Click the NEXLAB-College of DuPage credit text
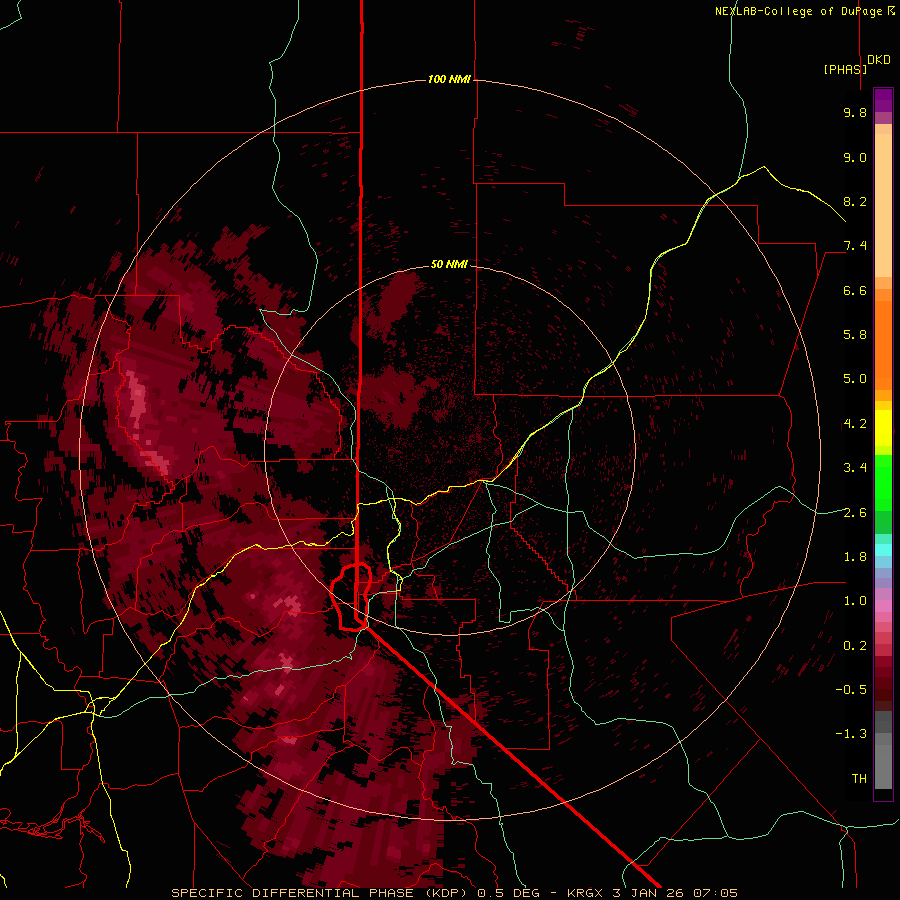 (x=800, y=11)
